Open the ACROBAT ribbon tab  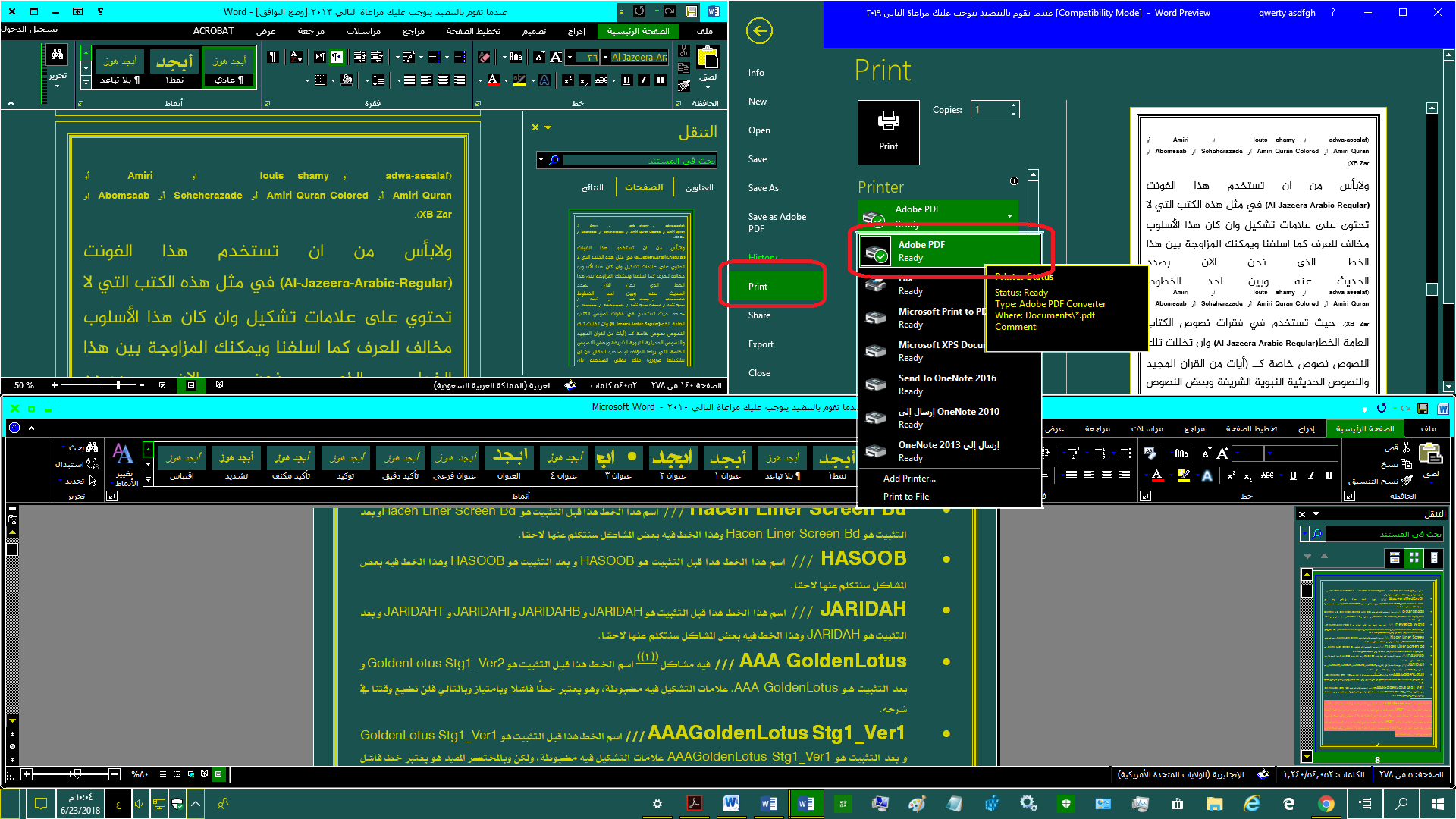tap(213, 31)
